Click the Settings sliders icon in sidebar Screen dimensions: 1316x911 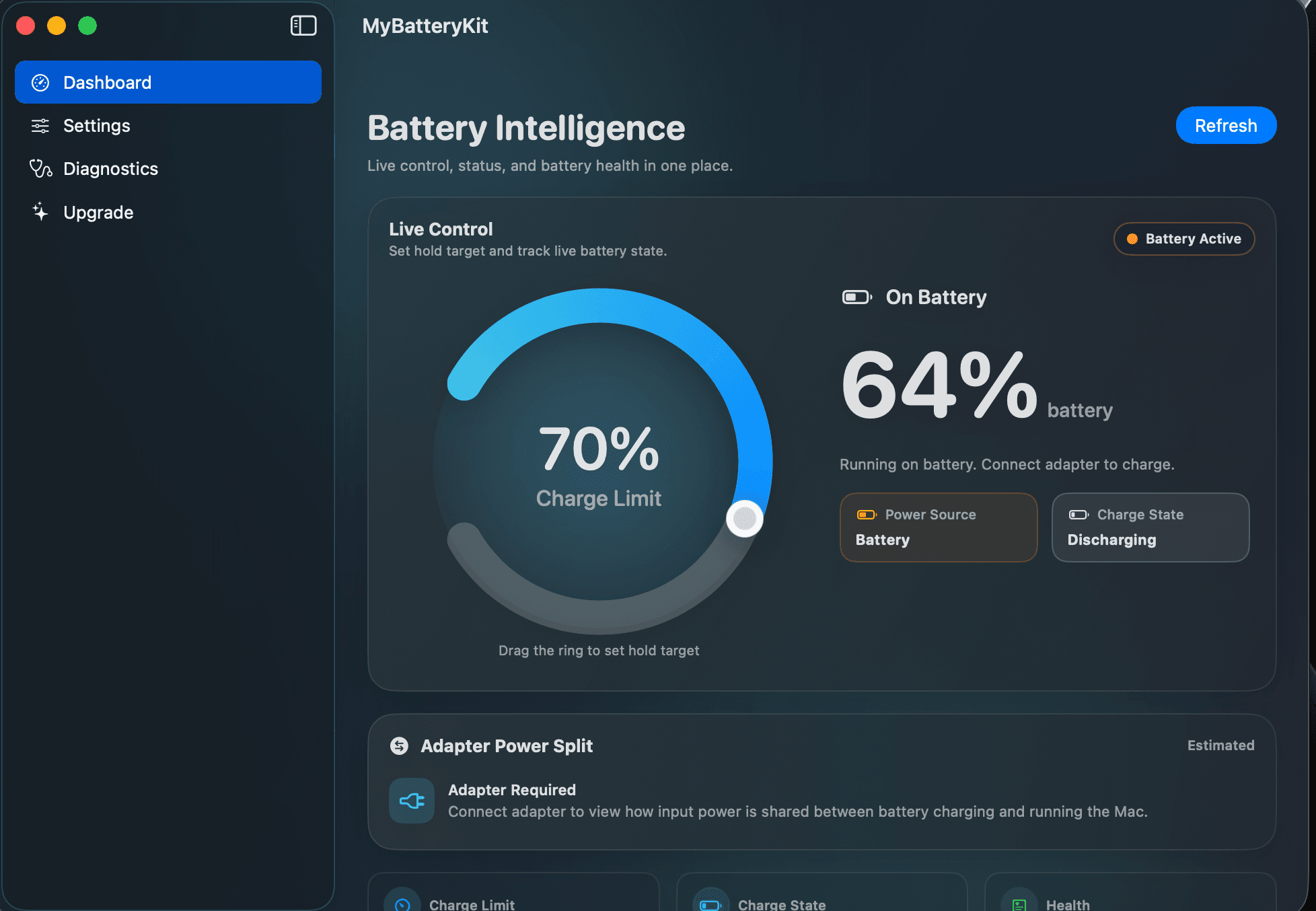40,125
